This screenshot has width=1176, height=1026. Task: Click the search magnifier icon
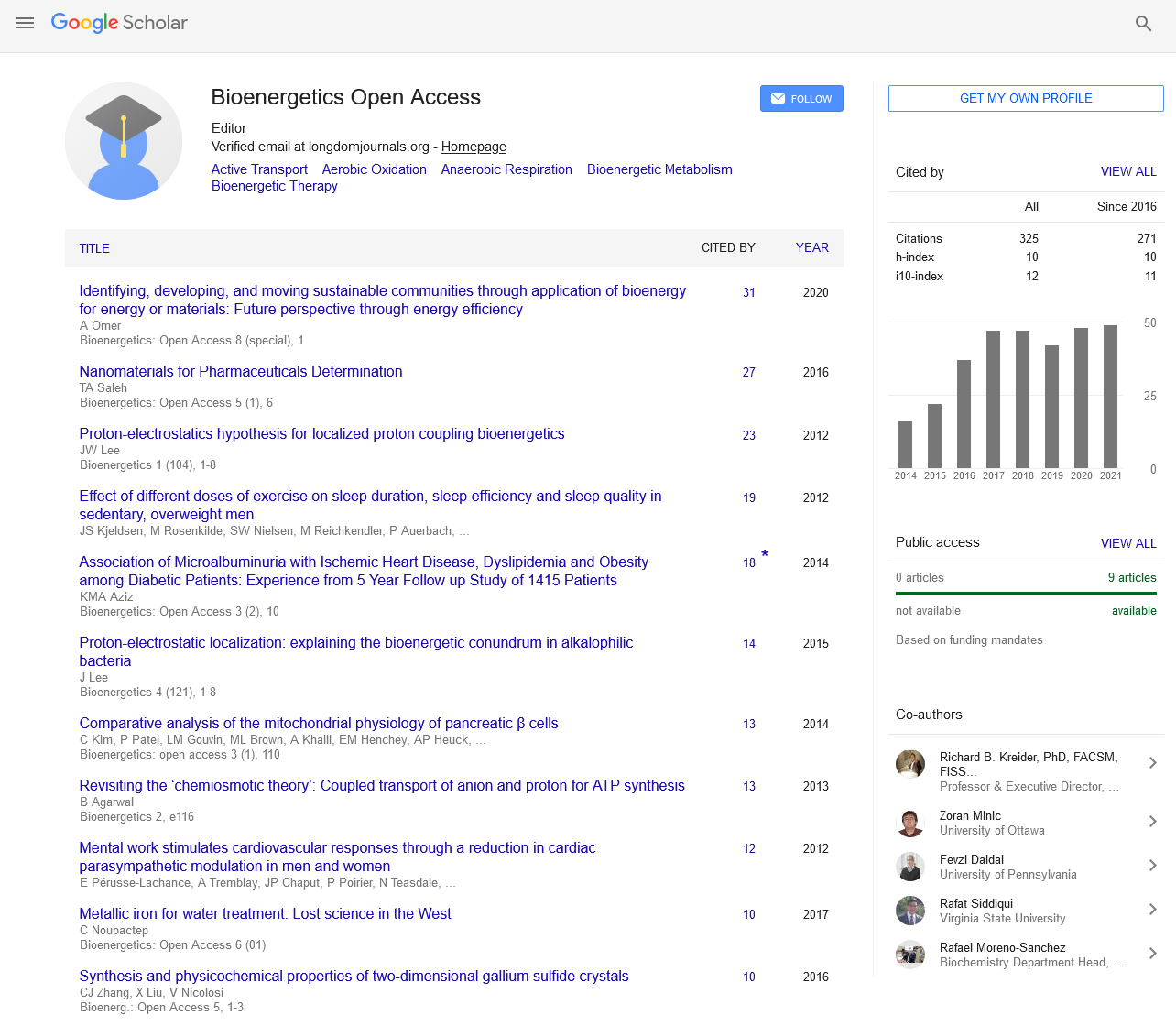[1143, 24]
